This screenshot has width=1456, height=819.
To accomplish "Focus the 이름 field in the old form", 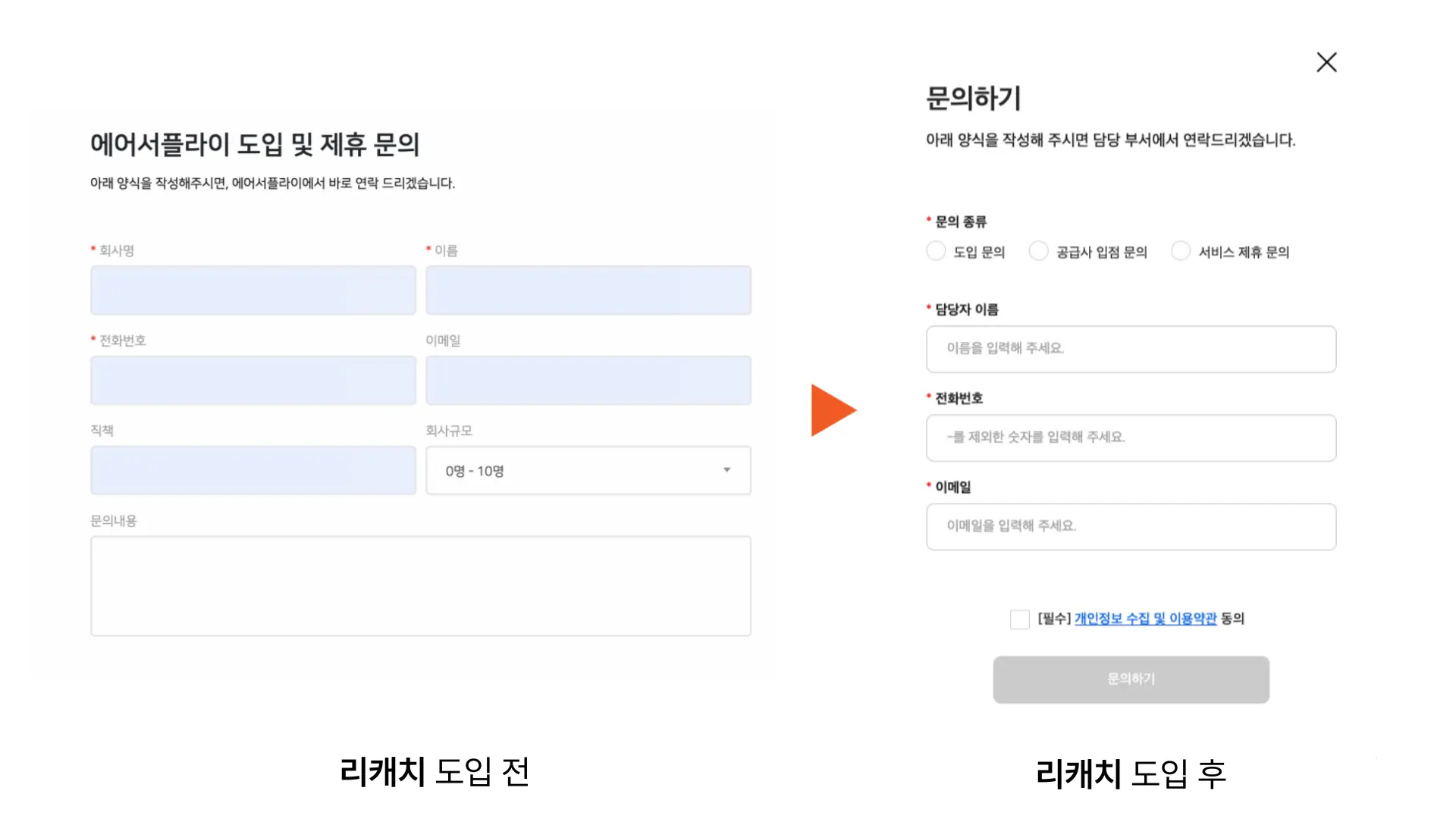I will click(x=588, y=290).
